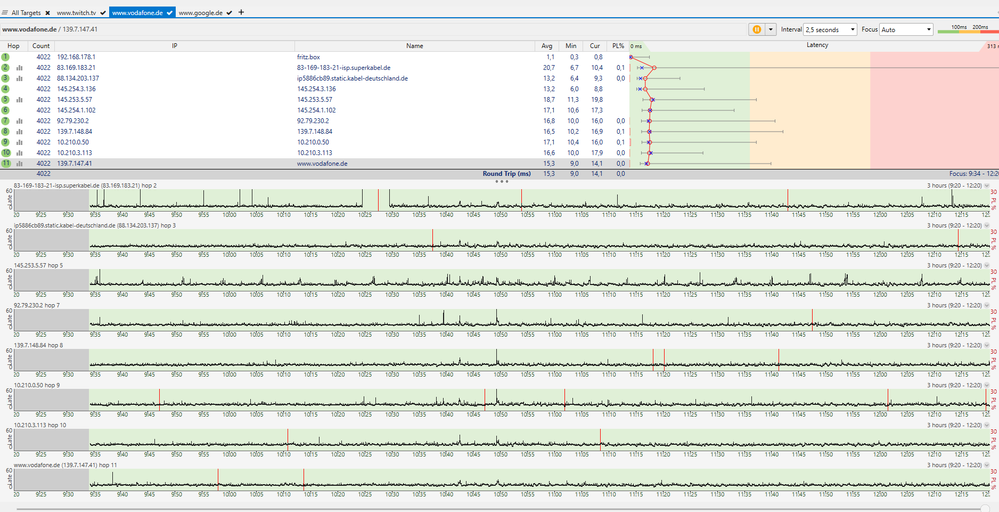Toggle timeline graph for hop 5
Screen dimensions: 999x512
(x=19, y=99)
